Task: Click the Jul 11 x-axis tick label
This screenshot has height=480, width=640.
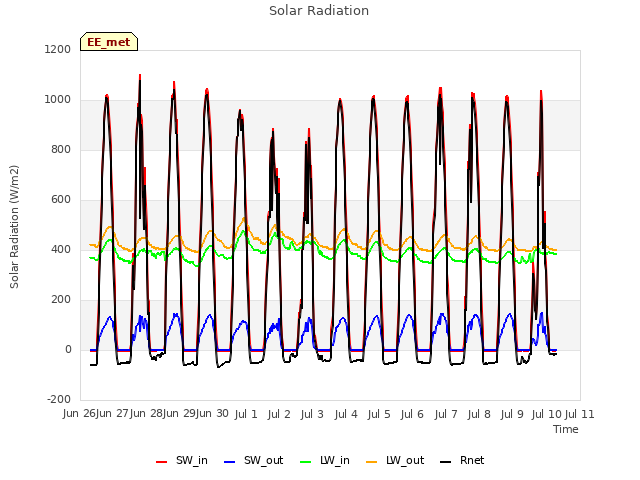Action: click(580, 414)
